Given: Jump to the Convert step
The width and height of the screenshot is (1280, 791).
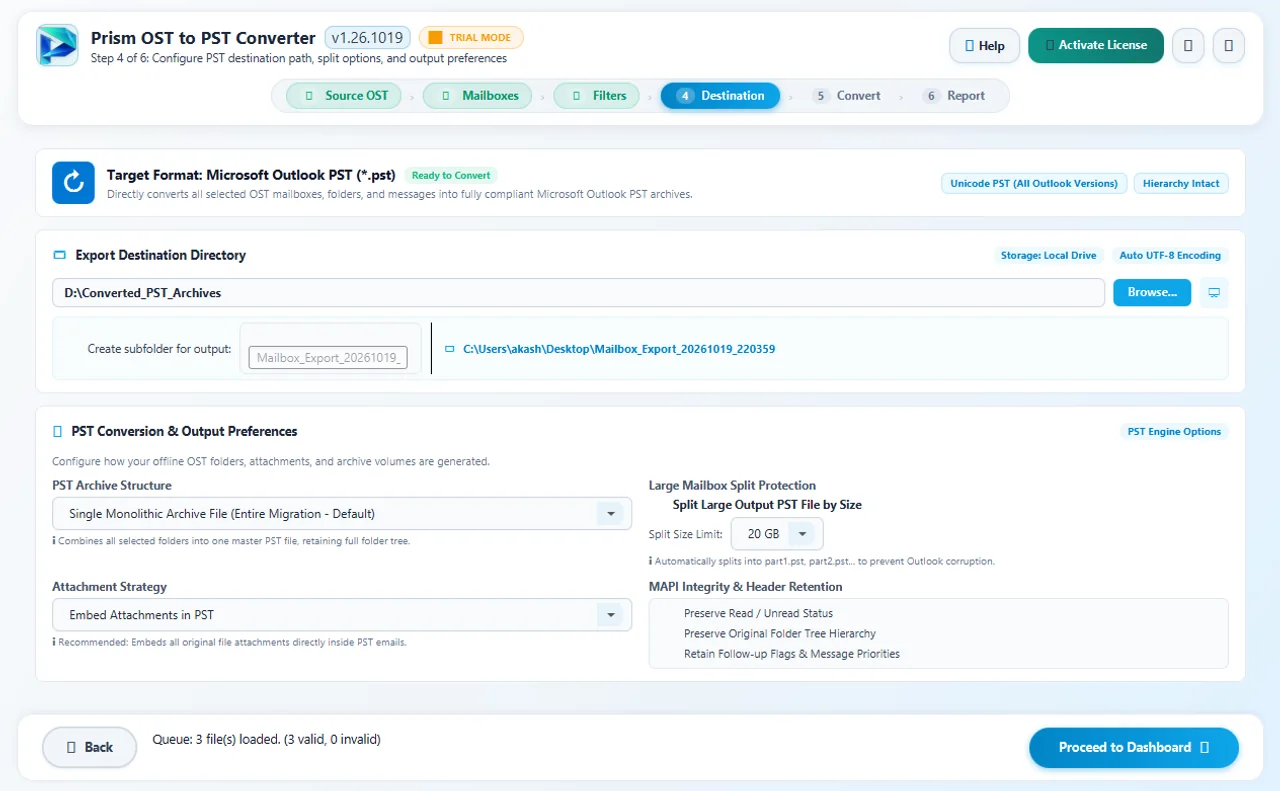Looking at the screenshot, I should pos(847,96).
